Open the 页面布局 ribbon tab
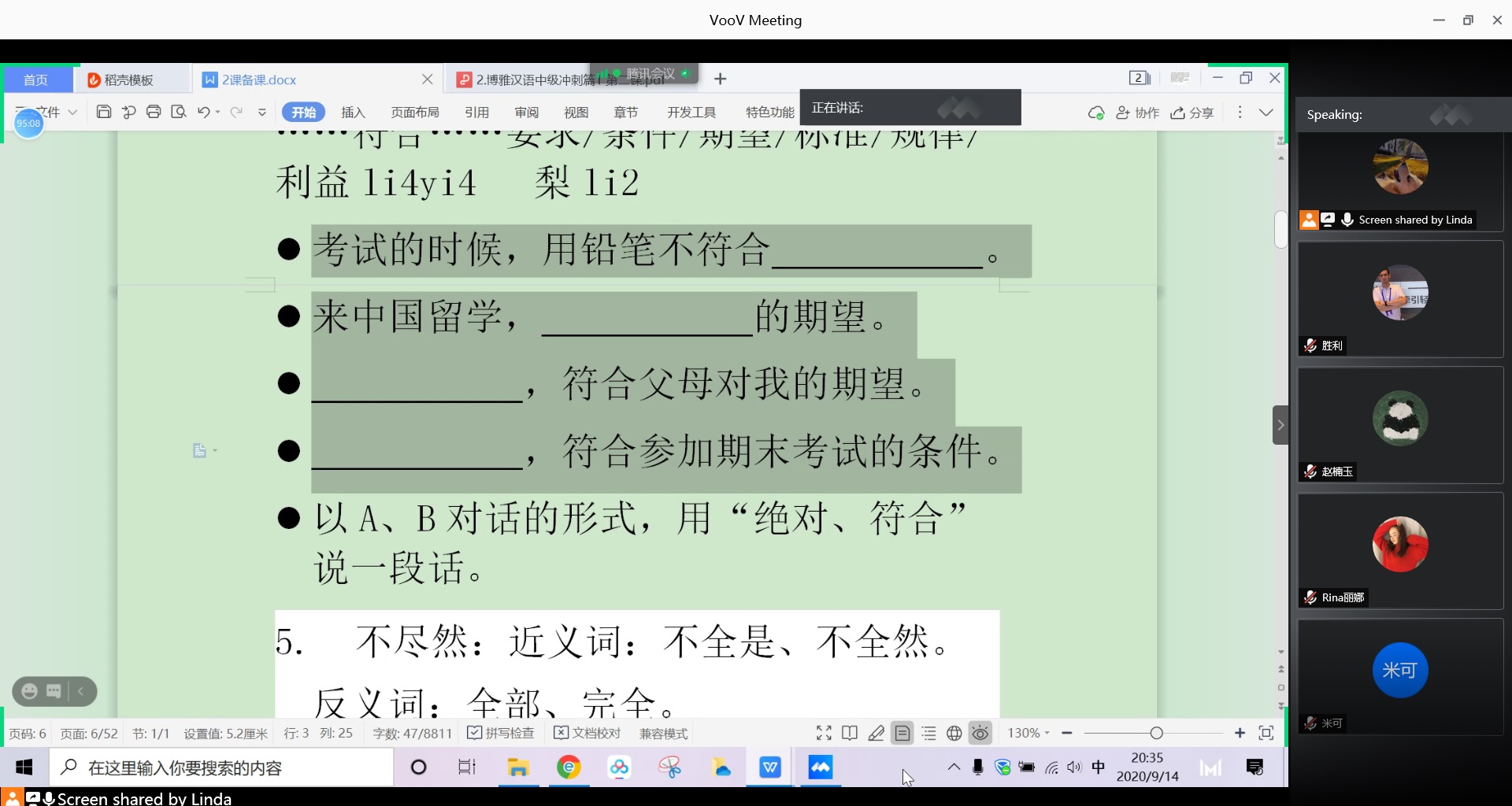Viewport: 1512px width, 806px height. pos(415,113)
